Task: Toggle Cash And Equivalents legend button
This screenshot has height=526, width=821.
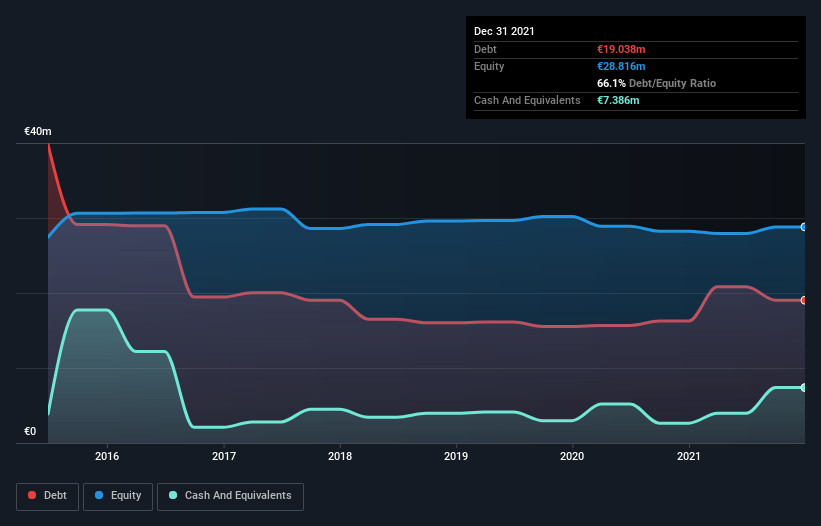Action: (230, 496)
